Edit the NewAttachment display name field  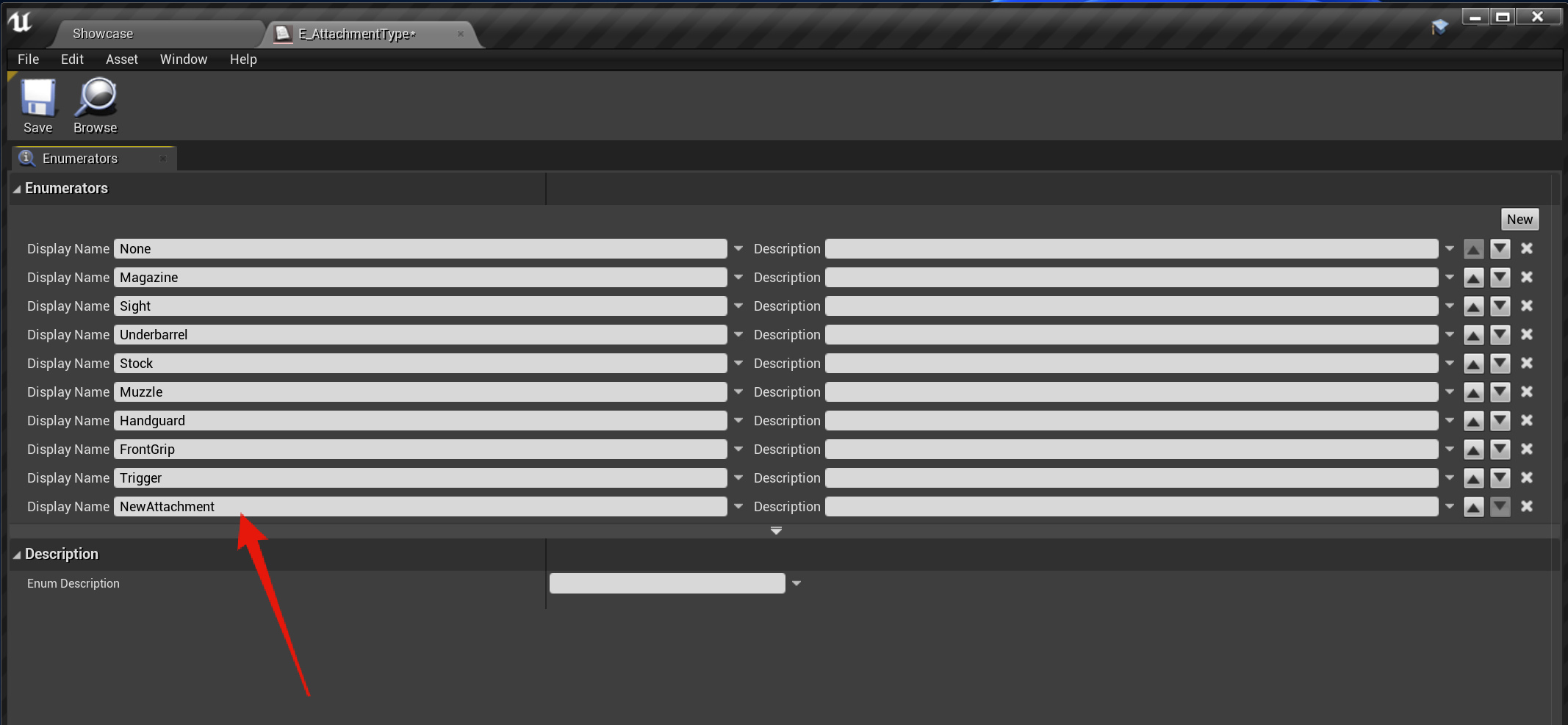point(420,507)
